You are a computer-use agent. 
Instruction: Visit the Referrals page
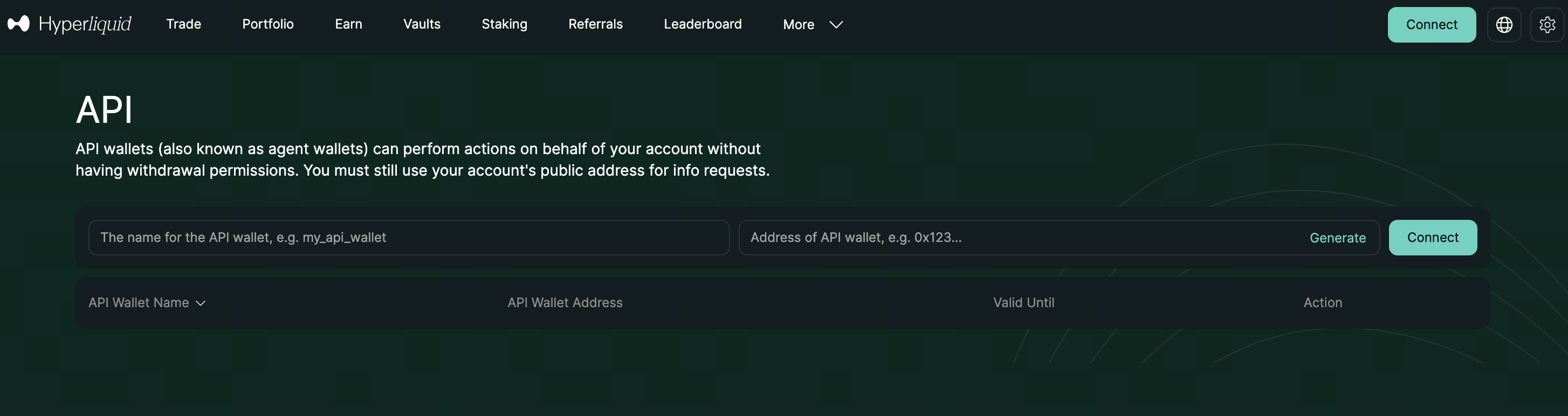pyautogui.click(x=595, y=24)
